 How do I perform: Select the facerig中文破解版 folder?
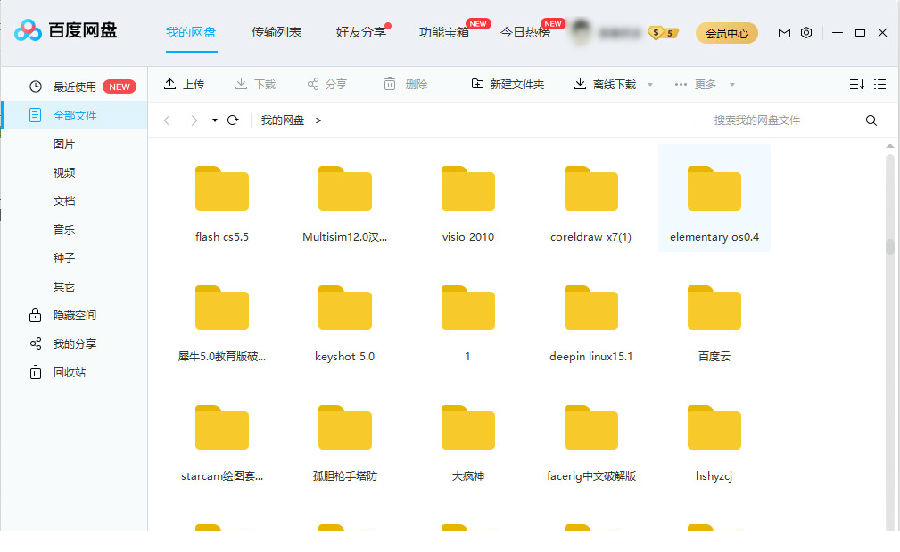pyautogui.click(x=591, y=443)
